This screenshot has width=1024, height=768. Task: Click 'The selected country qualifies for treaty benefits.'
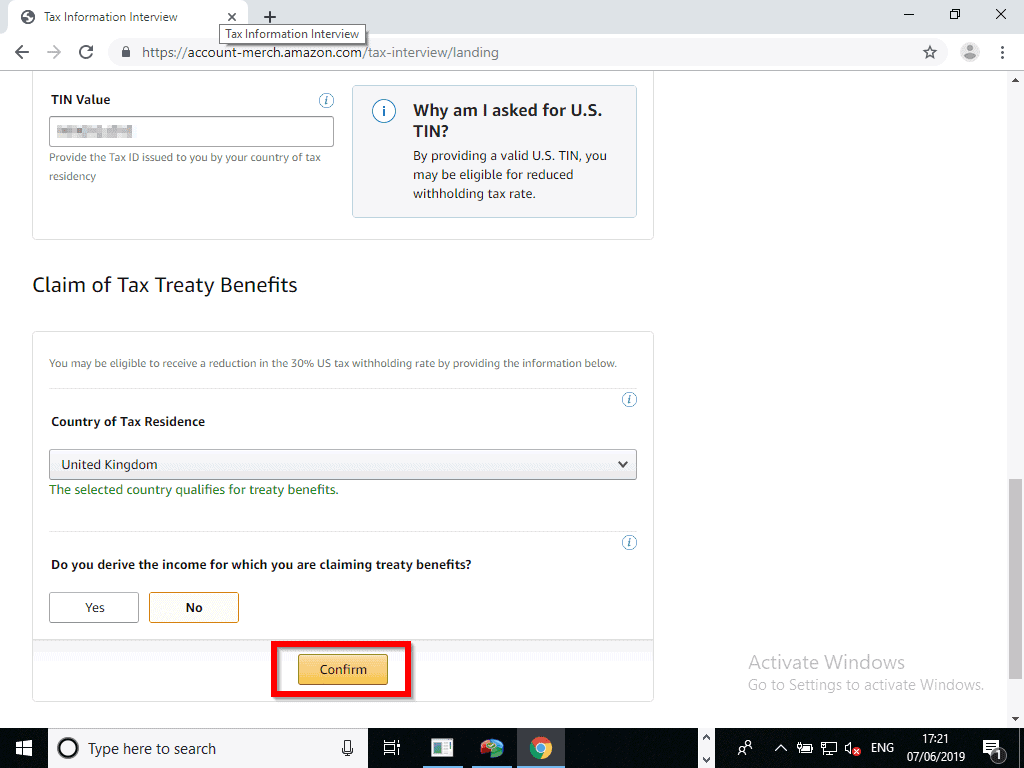point(194,490)
